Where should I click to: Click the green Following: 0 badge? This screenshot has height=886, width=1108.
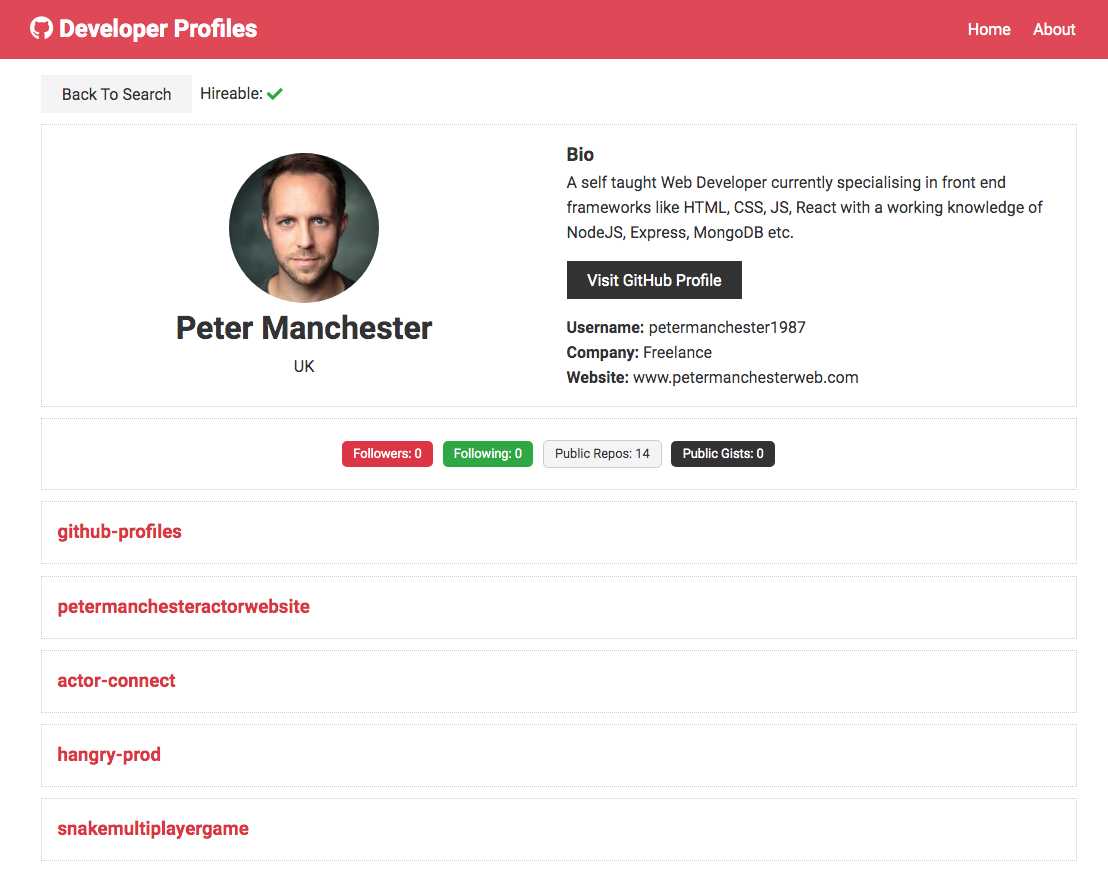[488, 454]
